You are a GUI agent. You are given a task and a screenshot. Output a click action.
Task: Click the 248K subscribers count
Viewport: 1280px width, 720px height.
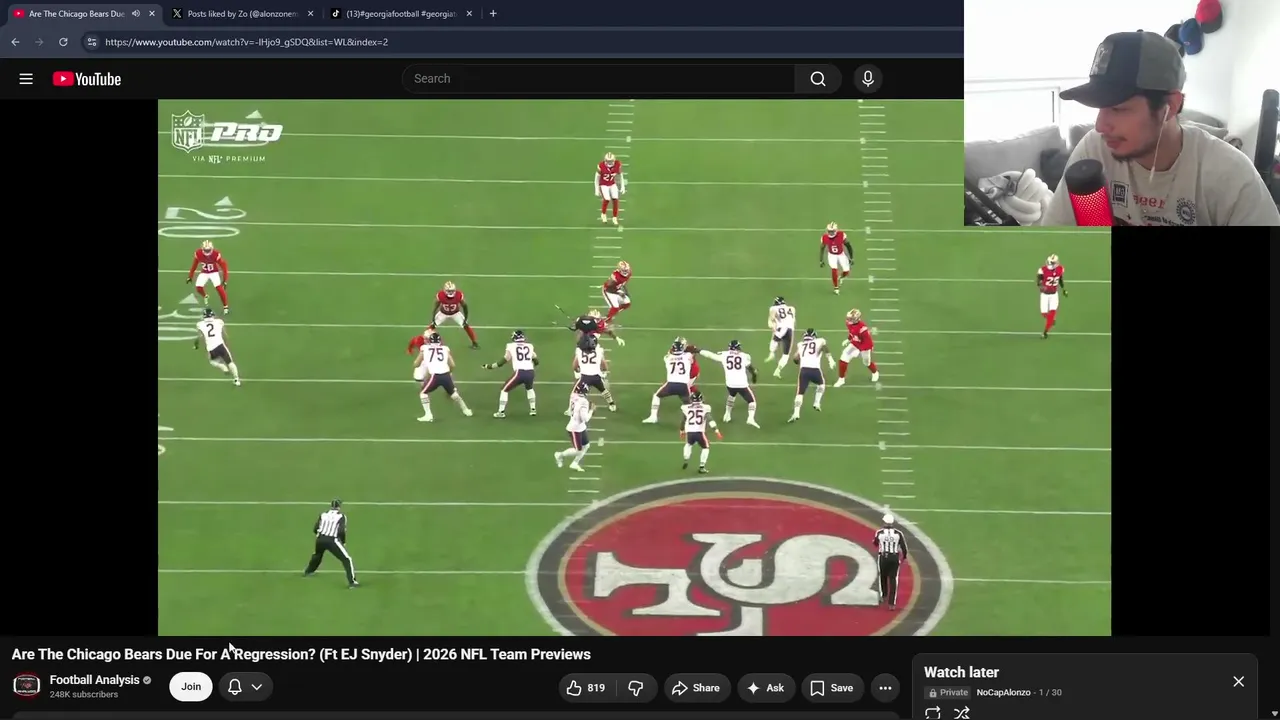point(84,695)
